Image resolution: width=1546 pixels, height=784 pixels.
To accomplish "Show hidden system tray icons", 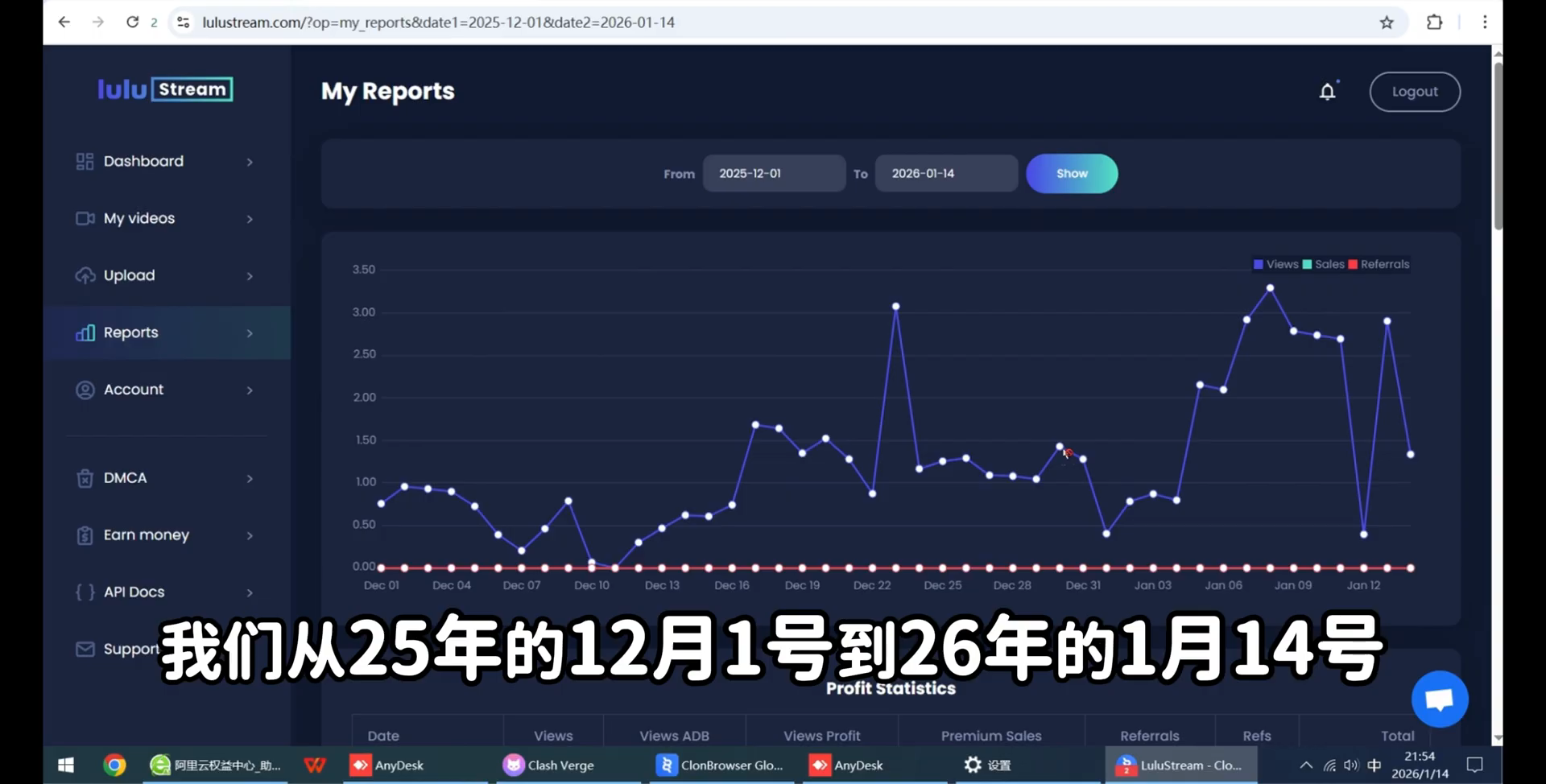I will pos(1306,765).
